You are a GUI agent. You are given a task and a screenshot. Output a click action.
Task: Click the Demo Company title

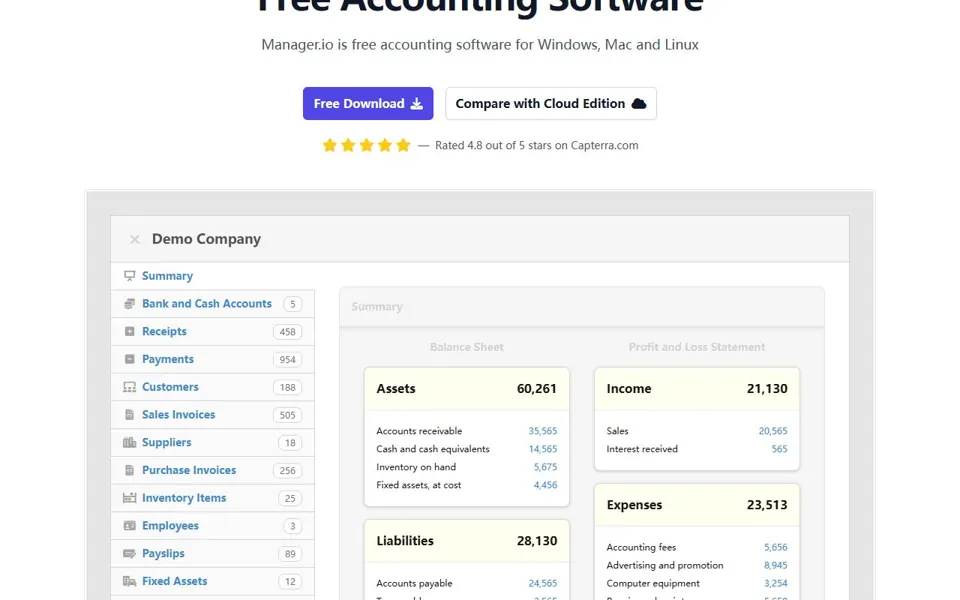pyautogui.click(x=206, y=239)
